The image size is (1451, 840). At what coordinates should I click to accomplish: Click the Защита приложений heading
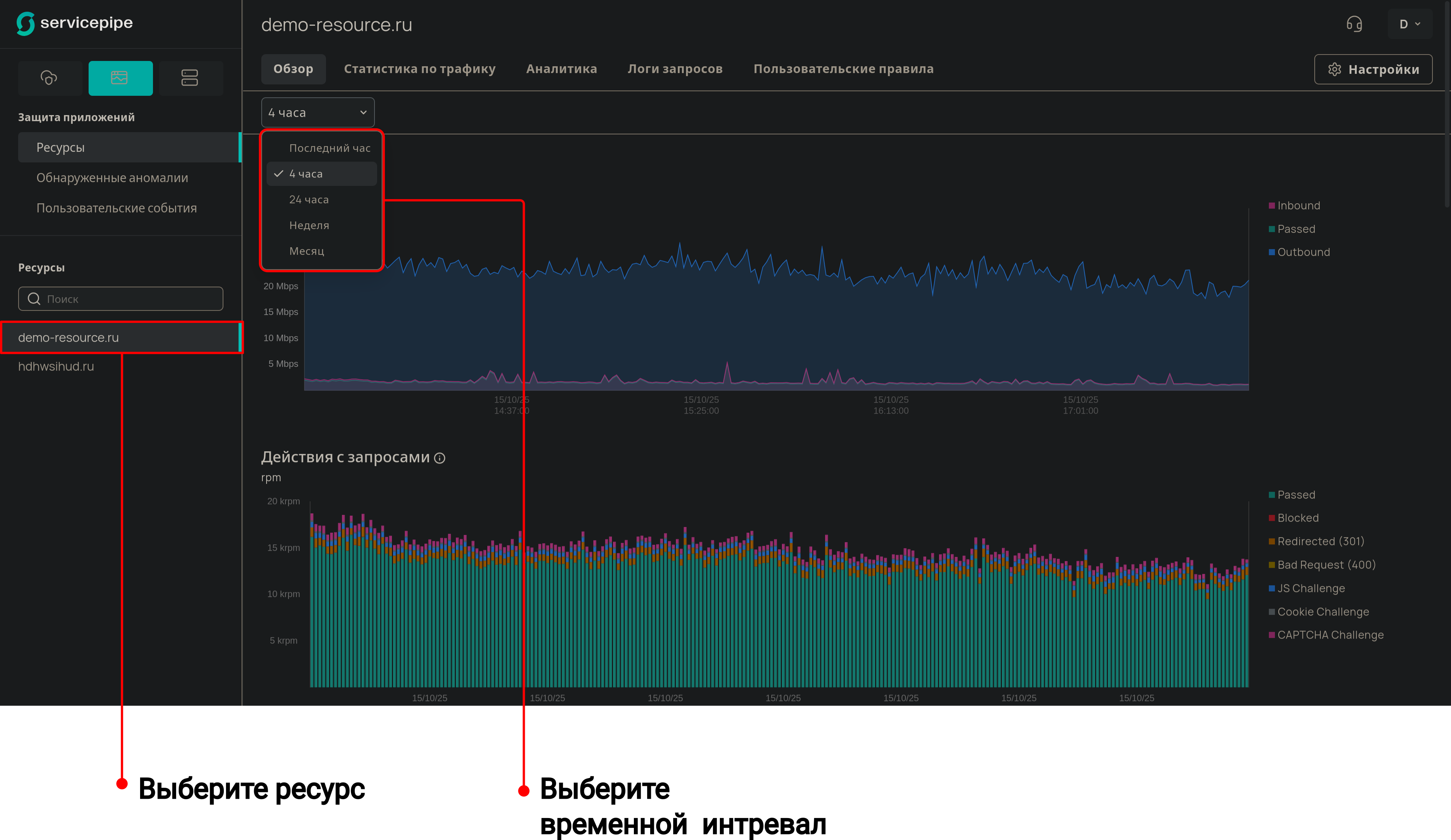[76, 117]
